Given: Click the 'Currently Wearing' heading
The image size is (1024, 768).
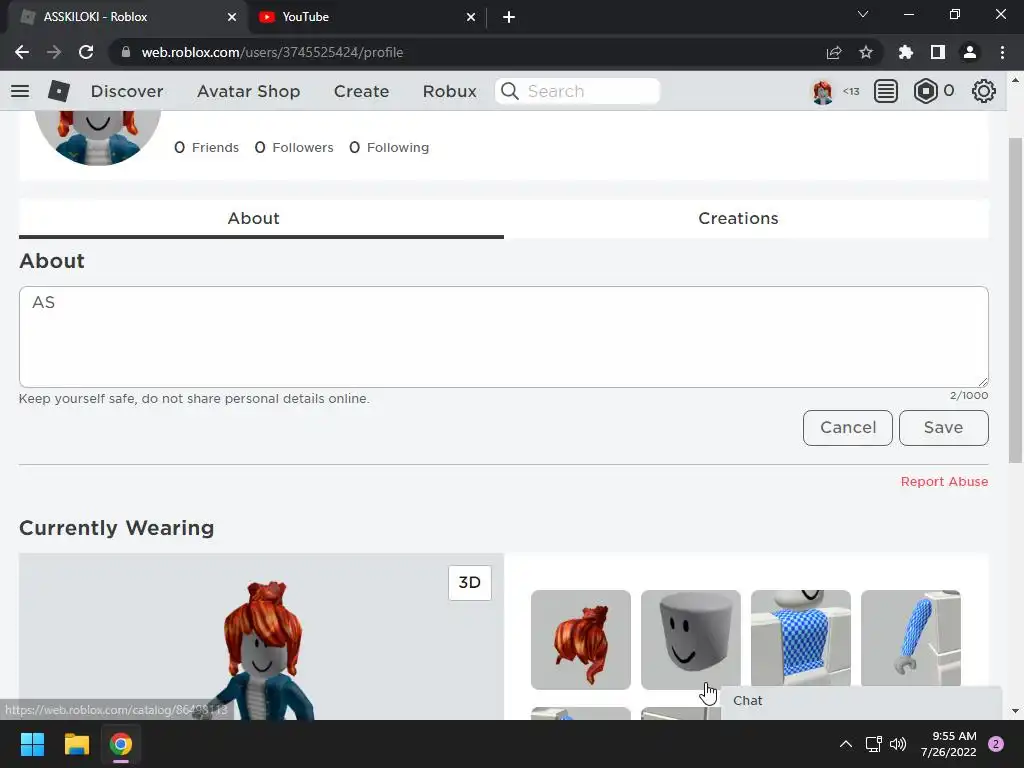Looking at the screenshot, I should click(x=116, y=528).
